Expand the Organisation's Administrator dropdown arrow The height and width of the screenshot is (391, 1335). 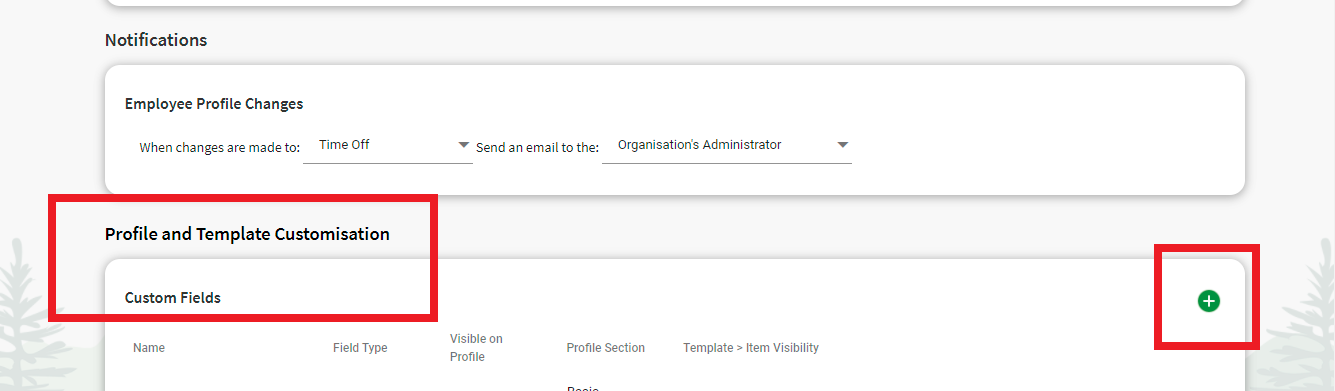pyautogui.click(x=843, y=145)
